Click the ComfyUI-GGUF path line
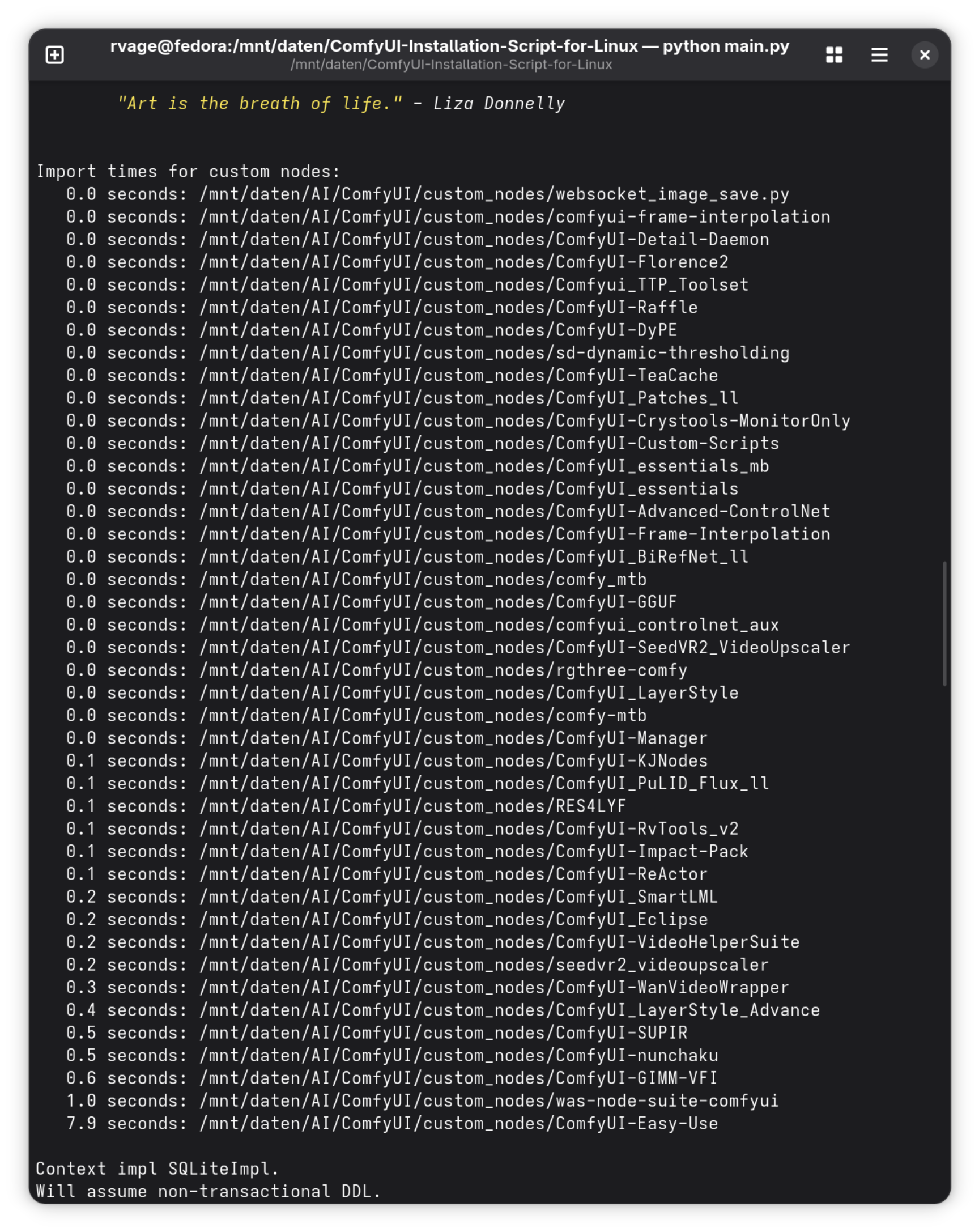The width and height of the screenshot is (979, 1232). (x=371, y=602)
